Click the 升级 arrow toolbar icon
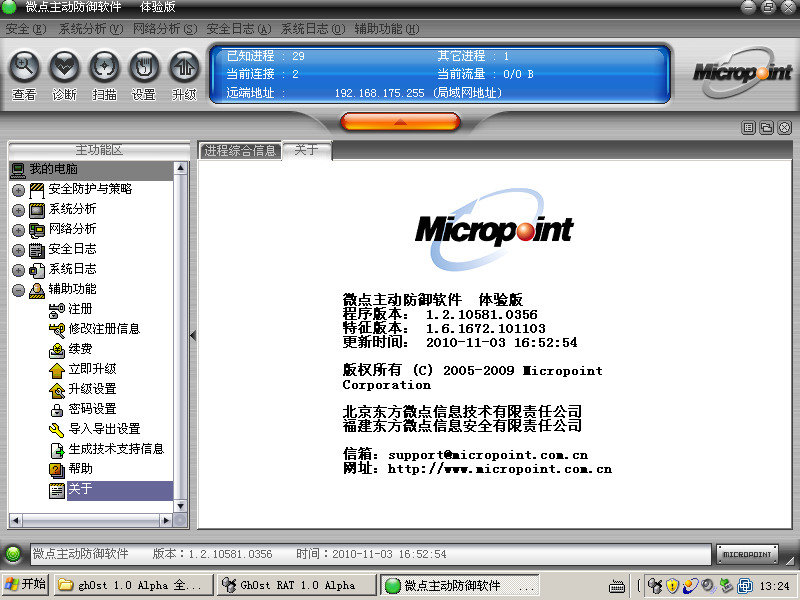This screenshot has width=800, height=600. tap(184, 67)
